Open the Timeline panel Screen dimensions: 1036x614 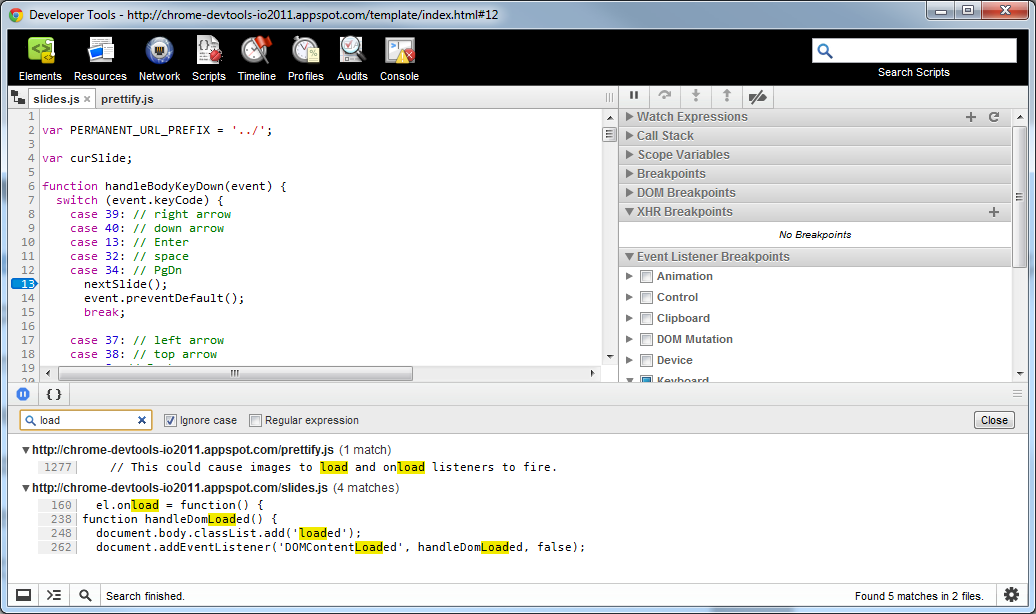pos(257,59)
